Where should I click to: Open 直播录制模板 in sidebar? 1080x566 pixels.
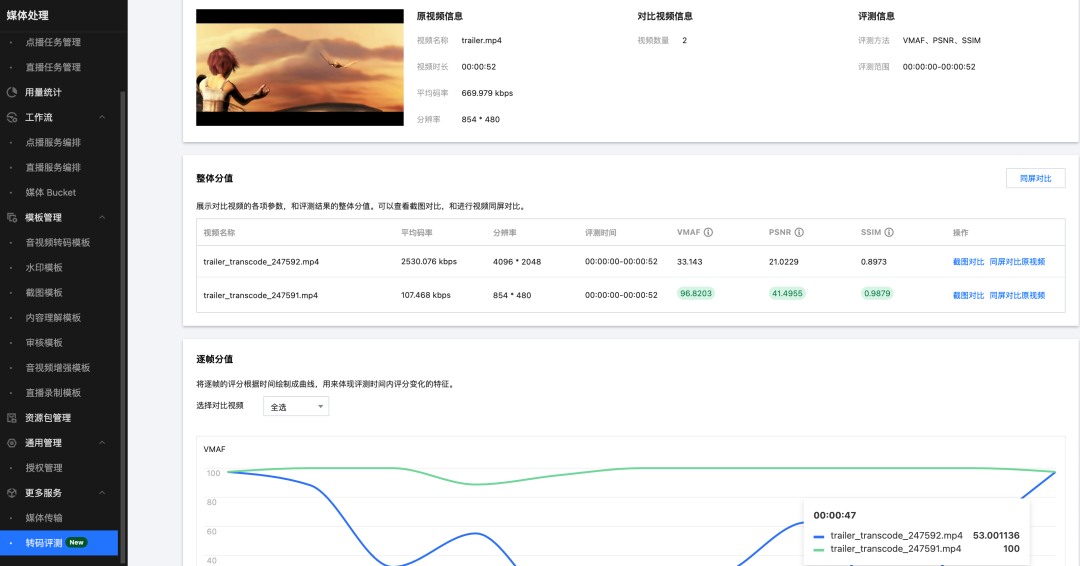click(x=53, y=392)
